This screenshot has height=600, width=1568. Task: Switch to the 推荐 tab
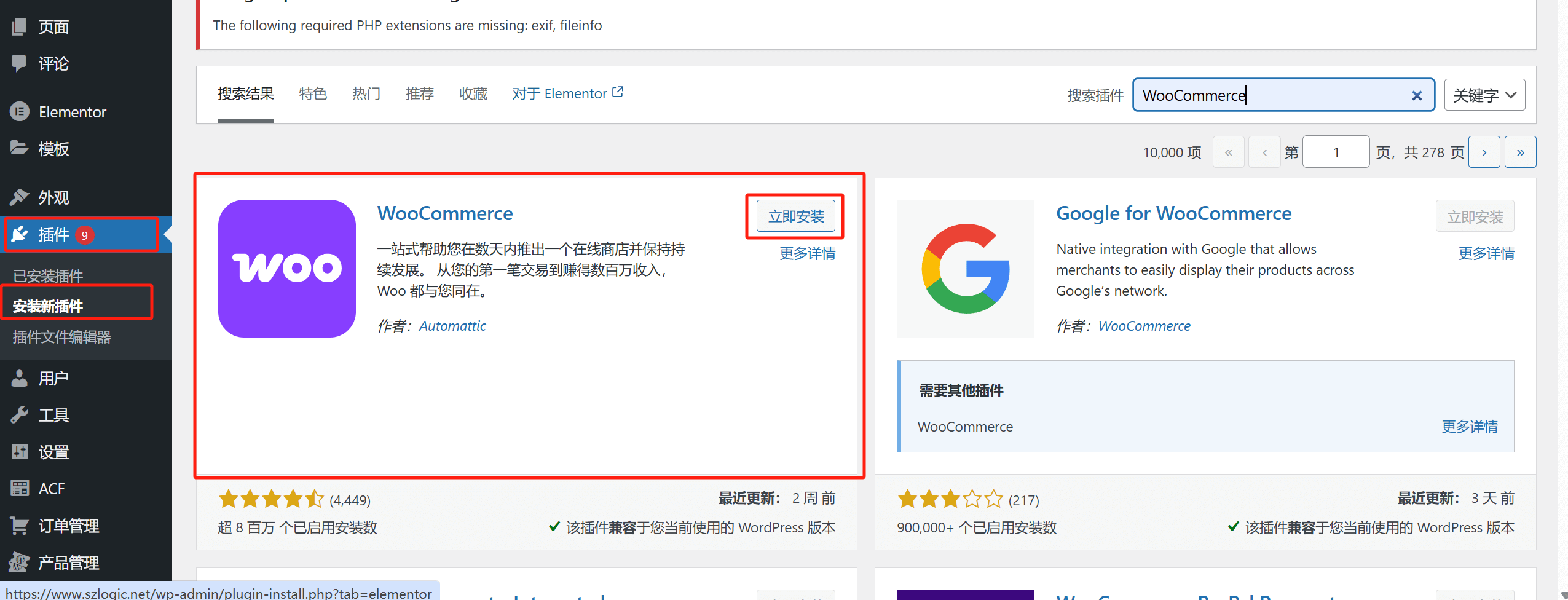pyautogui.click(x=419, y=93)
